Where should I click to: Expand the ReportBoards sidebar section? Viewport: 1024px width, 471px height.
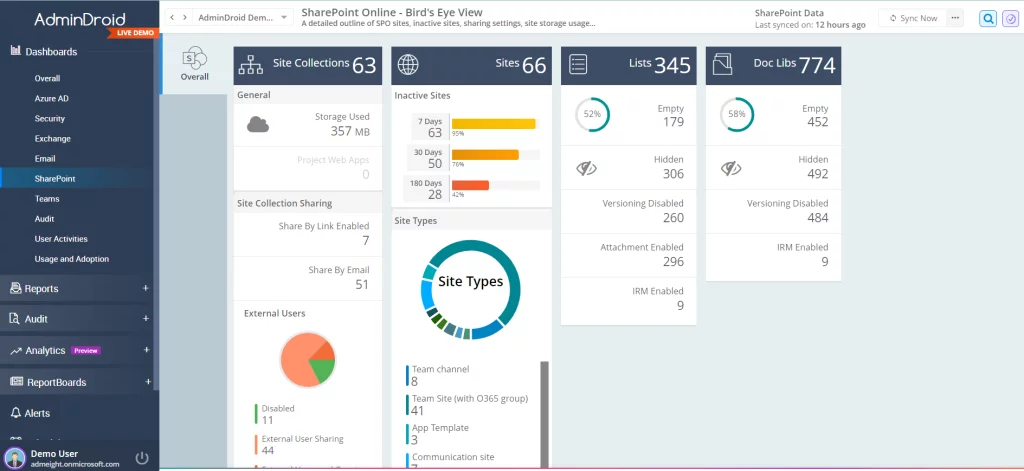pyautogui.click(x=146, y=382)
